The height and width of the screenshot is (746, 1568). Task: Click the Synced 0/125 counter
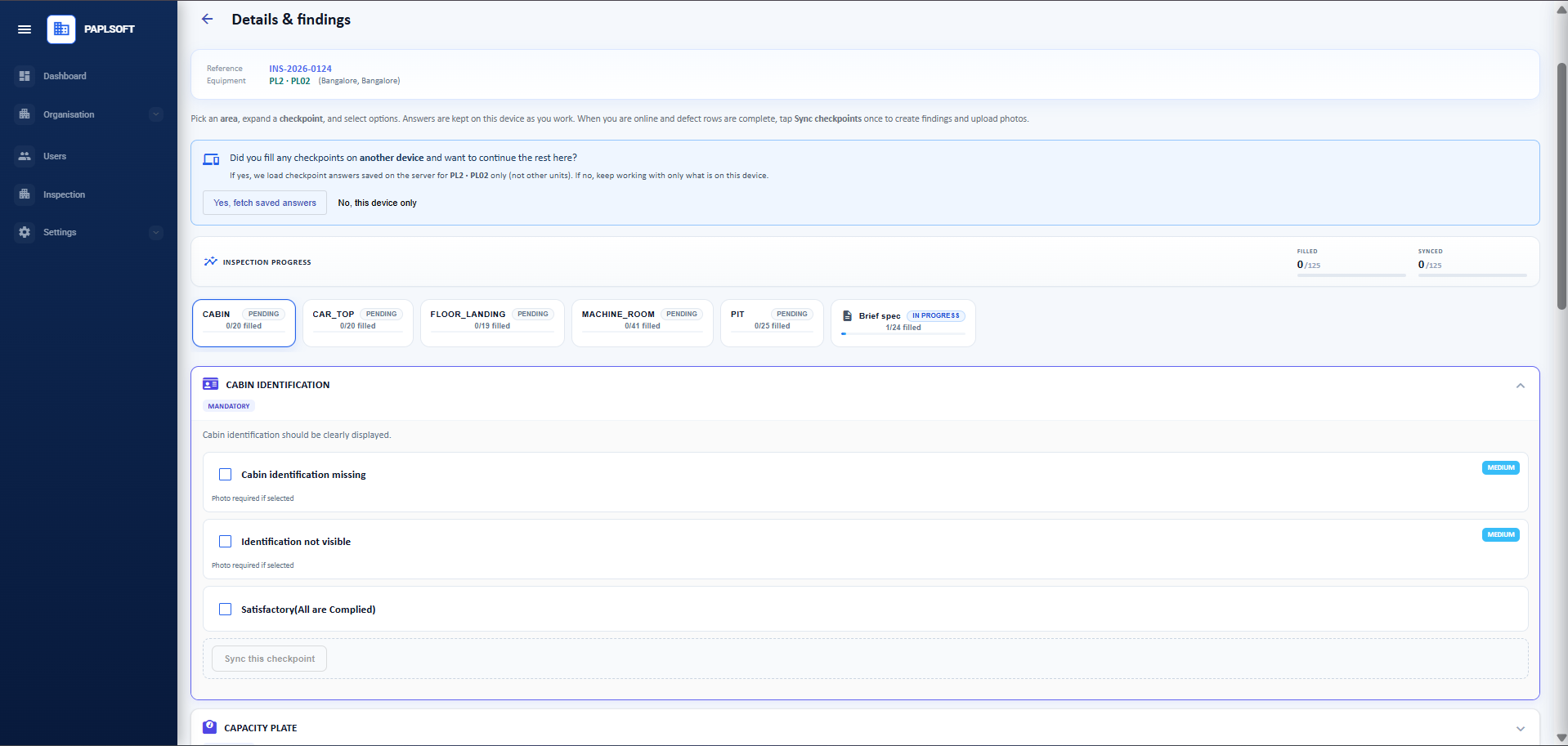(x=1430, y=265)
